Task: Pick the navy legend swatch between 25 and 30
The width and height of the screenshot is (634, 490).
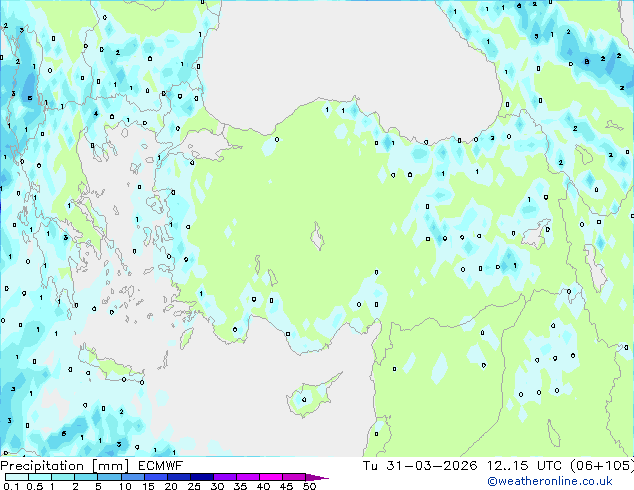Action: (201, 477)
